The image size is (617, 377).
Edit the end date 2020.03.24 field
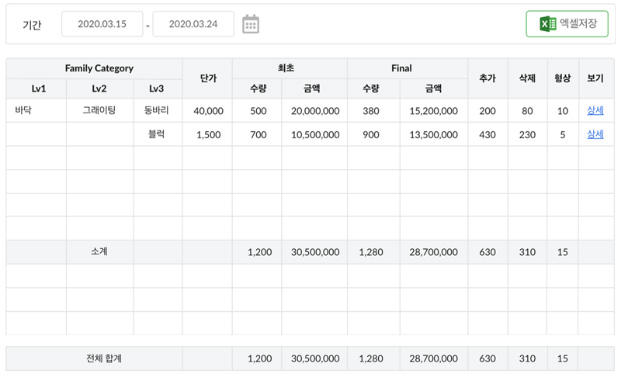click(193, 24)
